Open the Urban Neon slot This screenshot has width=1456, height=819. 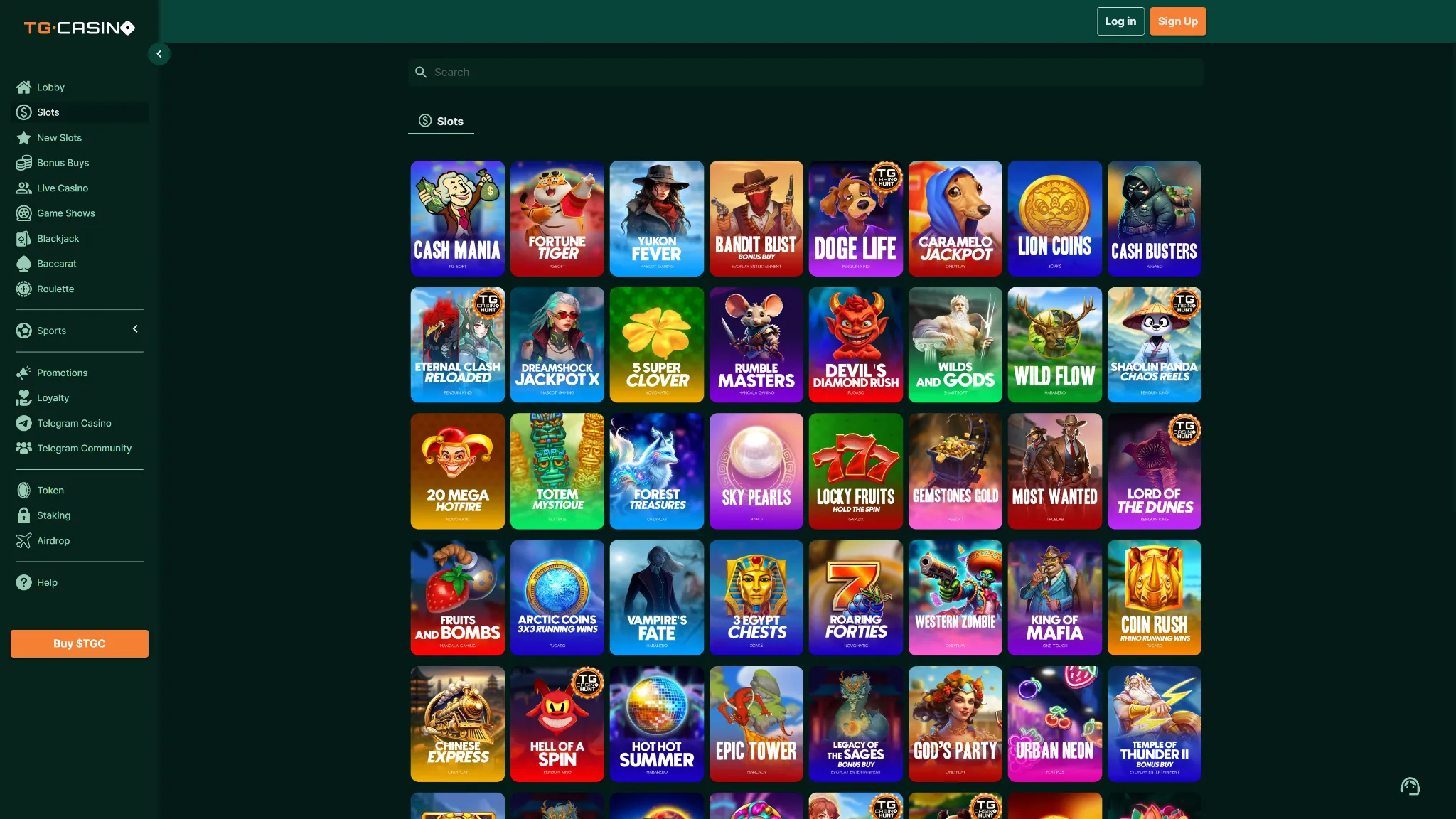click(x=1055, y=724)
